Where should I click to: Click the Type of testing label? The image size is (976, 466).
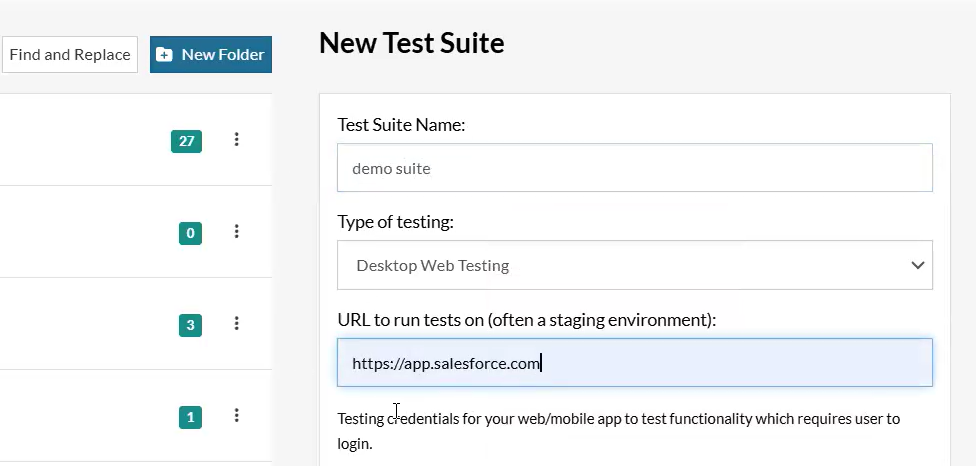coord(395,222)
